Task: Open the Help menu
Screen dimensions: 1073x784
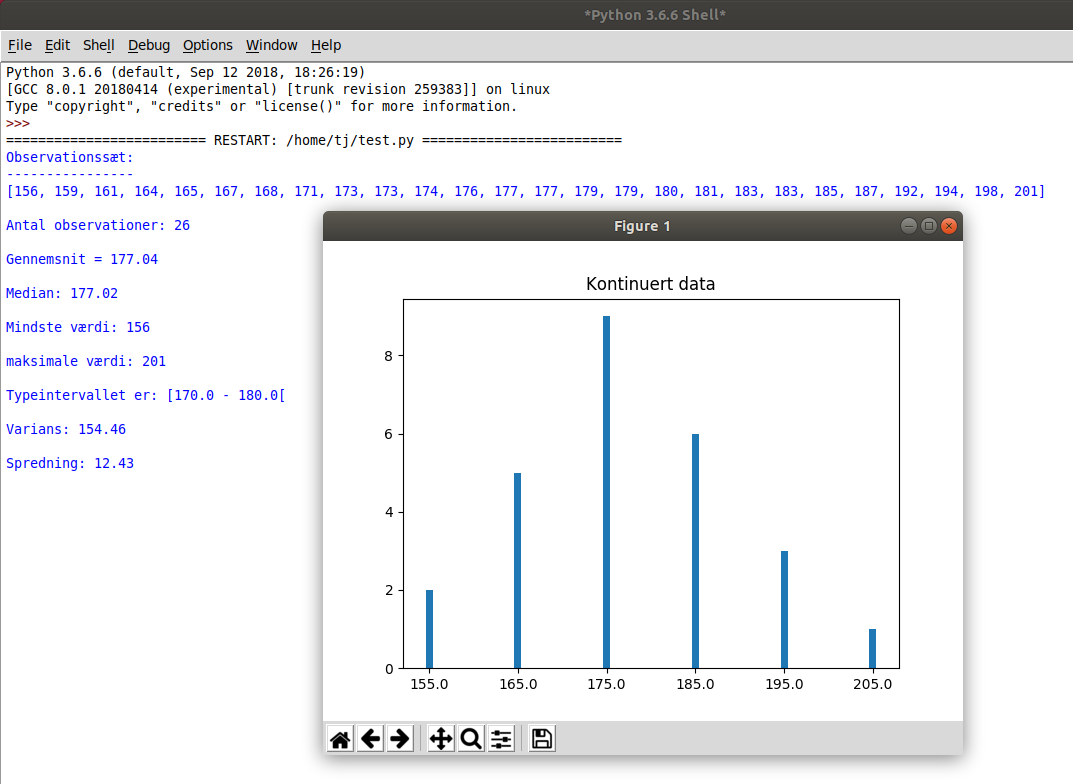Action: point(326,45)
